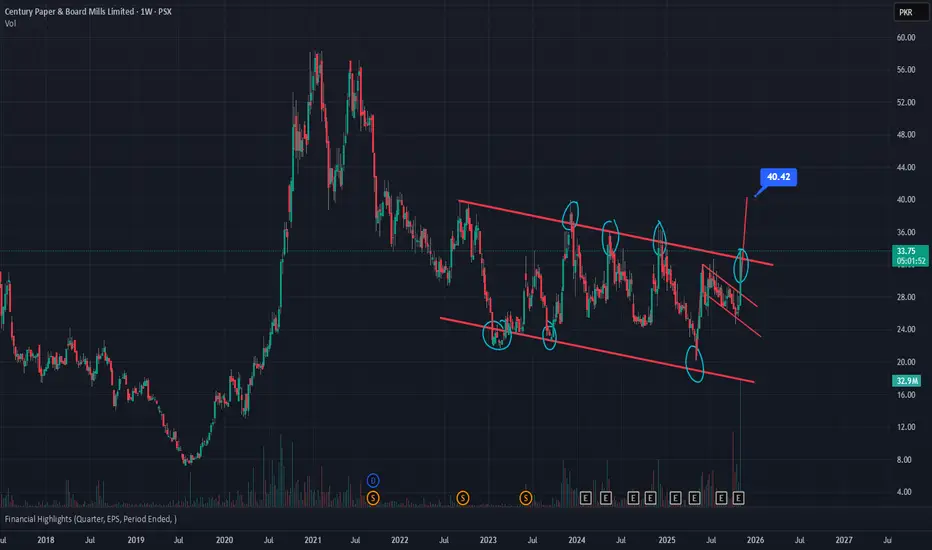Click the orange split (S) marker near late 2022
The height and width of the screenshot is (550, 932).
(x=462, y=498)
